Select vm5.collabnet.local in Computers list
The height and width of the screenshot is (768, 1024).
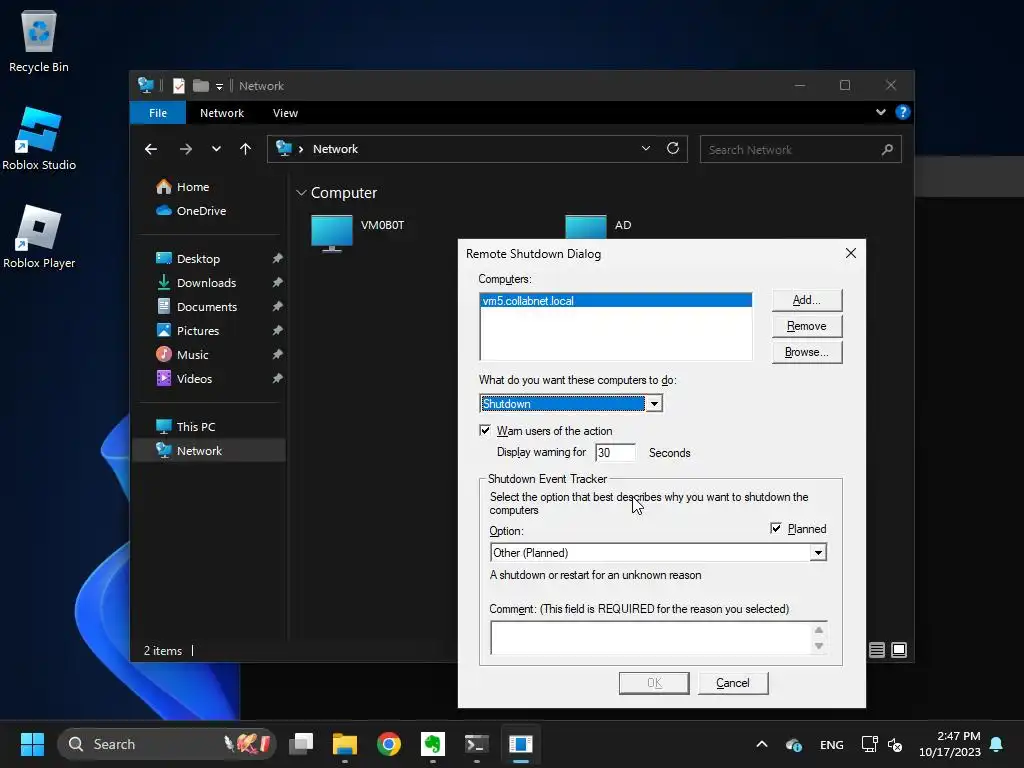pos(615,301)
